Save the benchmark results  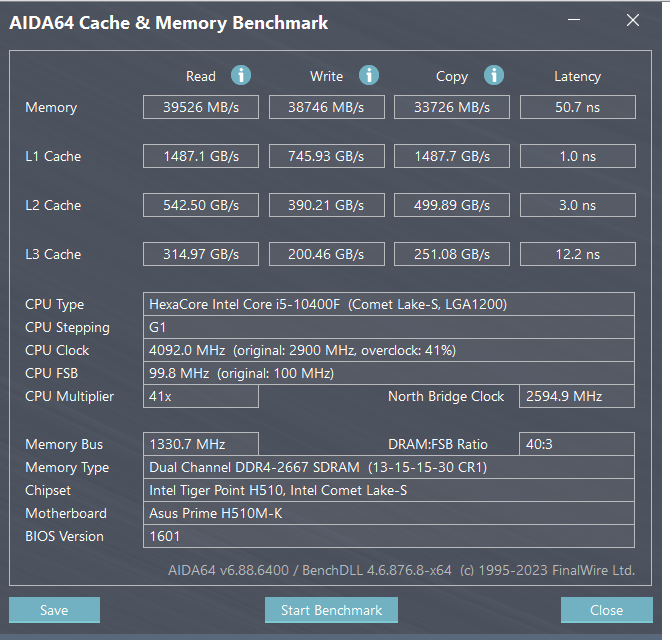coord(54,610)
